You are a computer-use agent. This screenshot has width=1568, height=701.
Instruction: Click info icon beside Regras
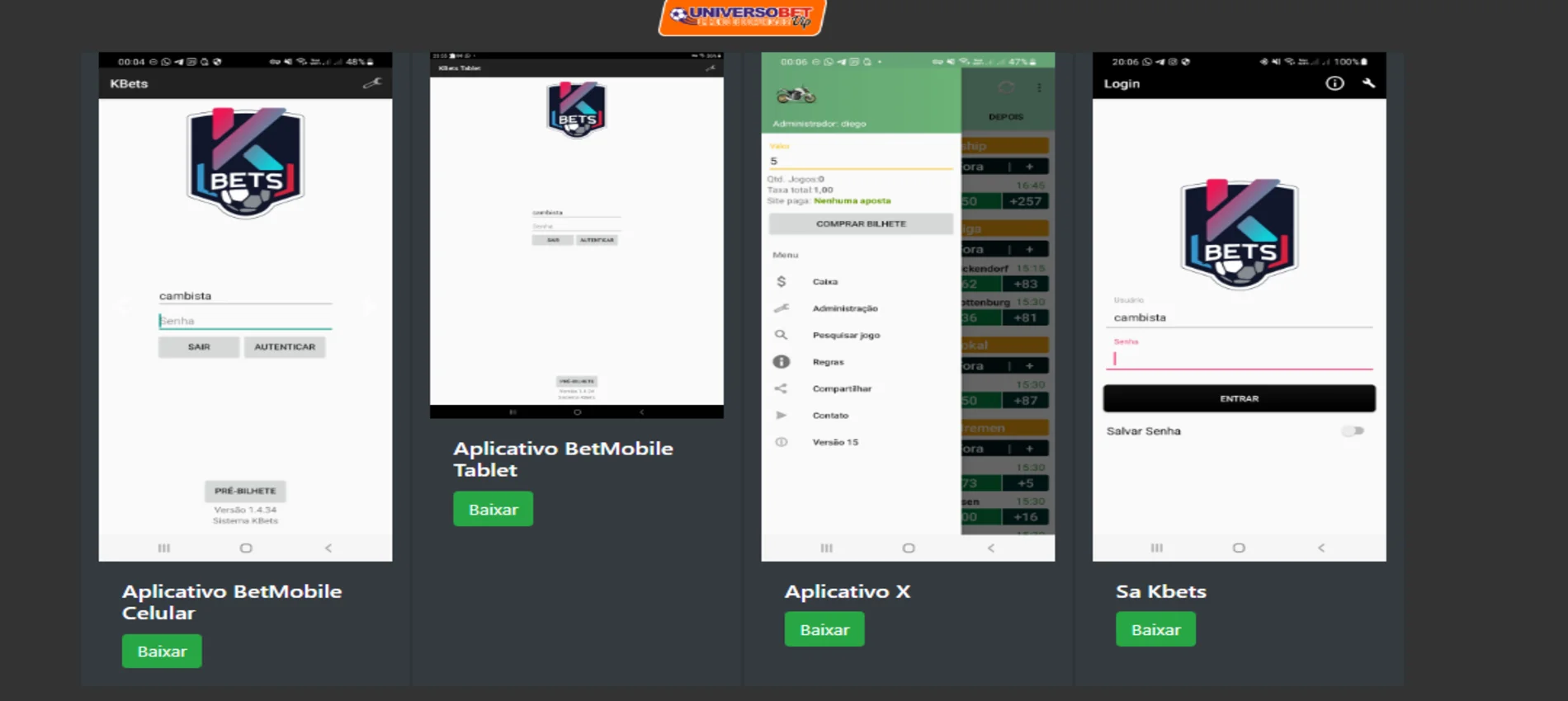[x=781, y=361]
